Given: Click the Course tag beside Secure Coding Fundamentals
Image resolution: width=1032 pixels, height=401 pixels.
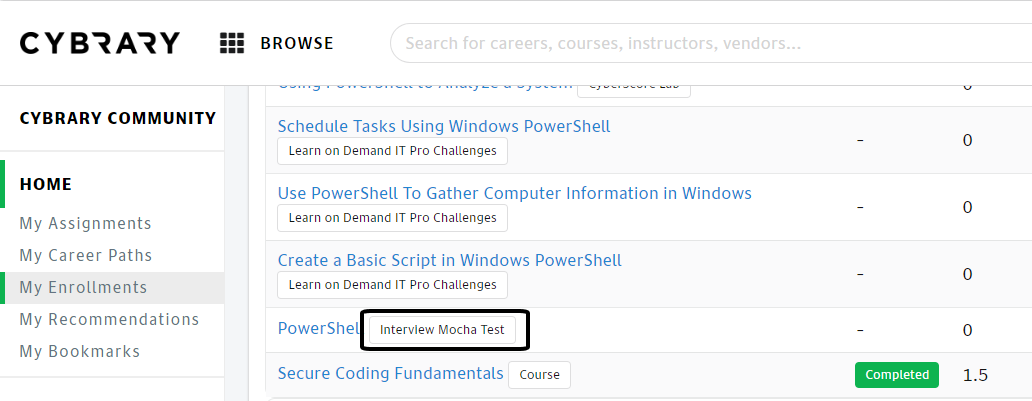Looking at the screenshot, I should (540, 375).
